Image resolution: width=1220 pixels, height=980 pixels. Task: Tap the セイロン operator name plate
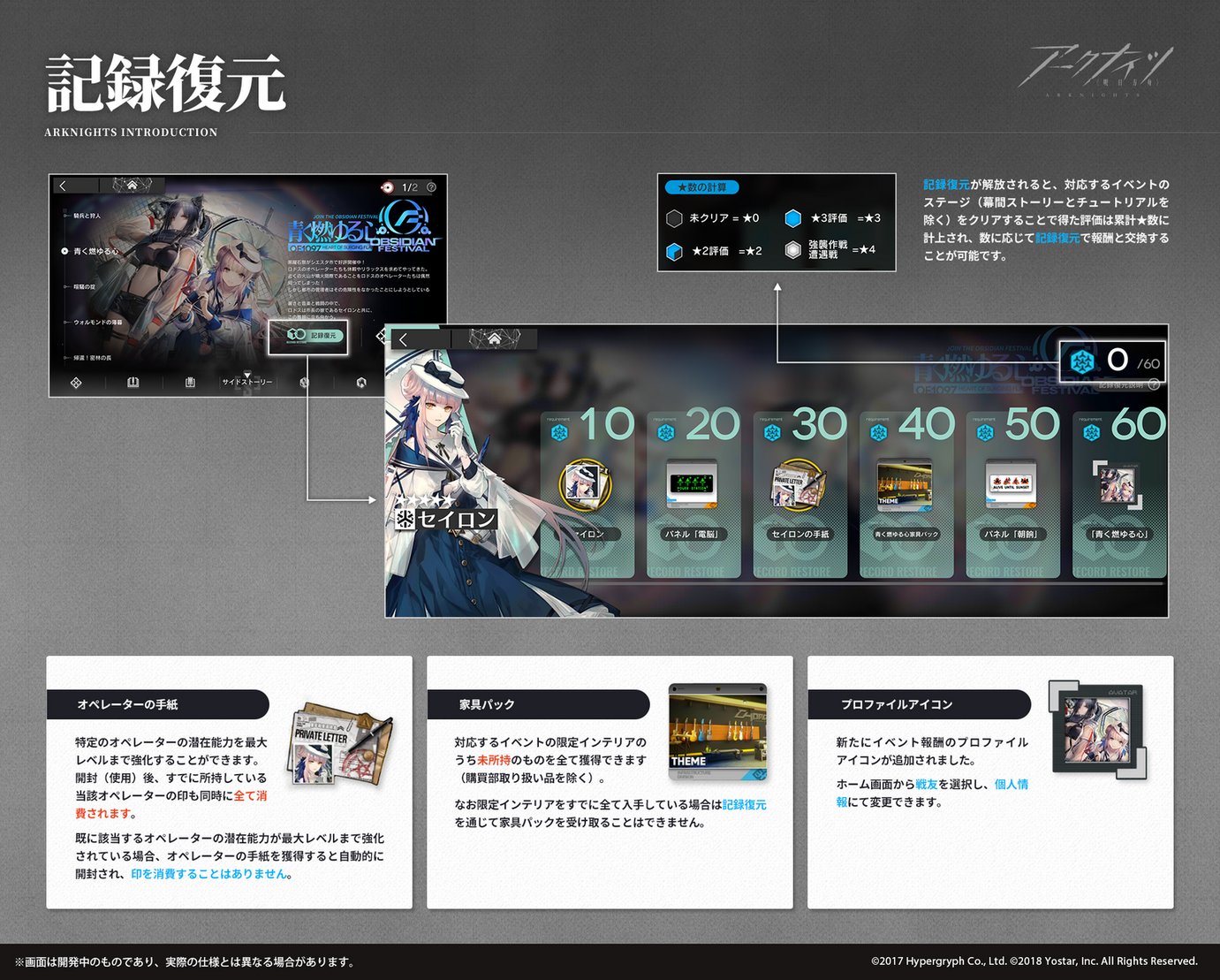point(446,519)
